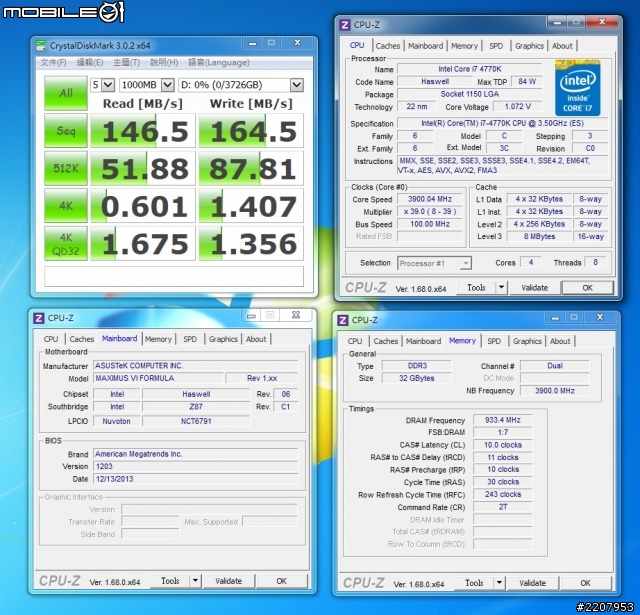Open the 主題(T) menu in CrystalDiskMark
The image size is (640, 615).
(127, 63)
